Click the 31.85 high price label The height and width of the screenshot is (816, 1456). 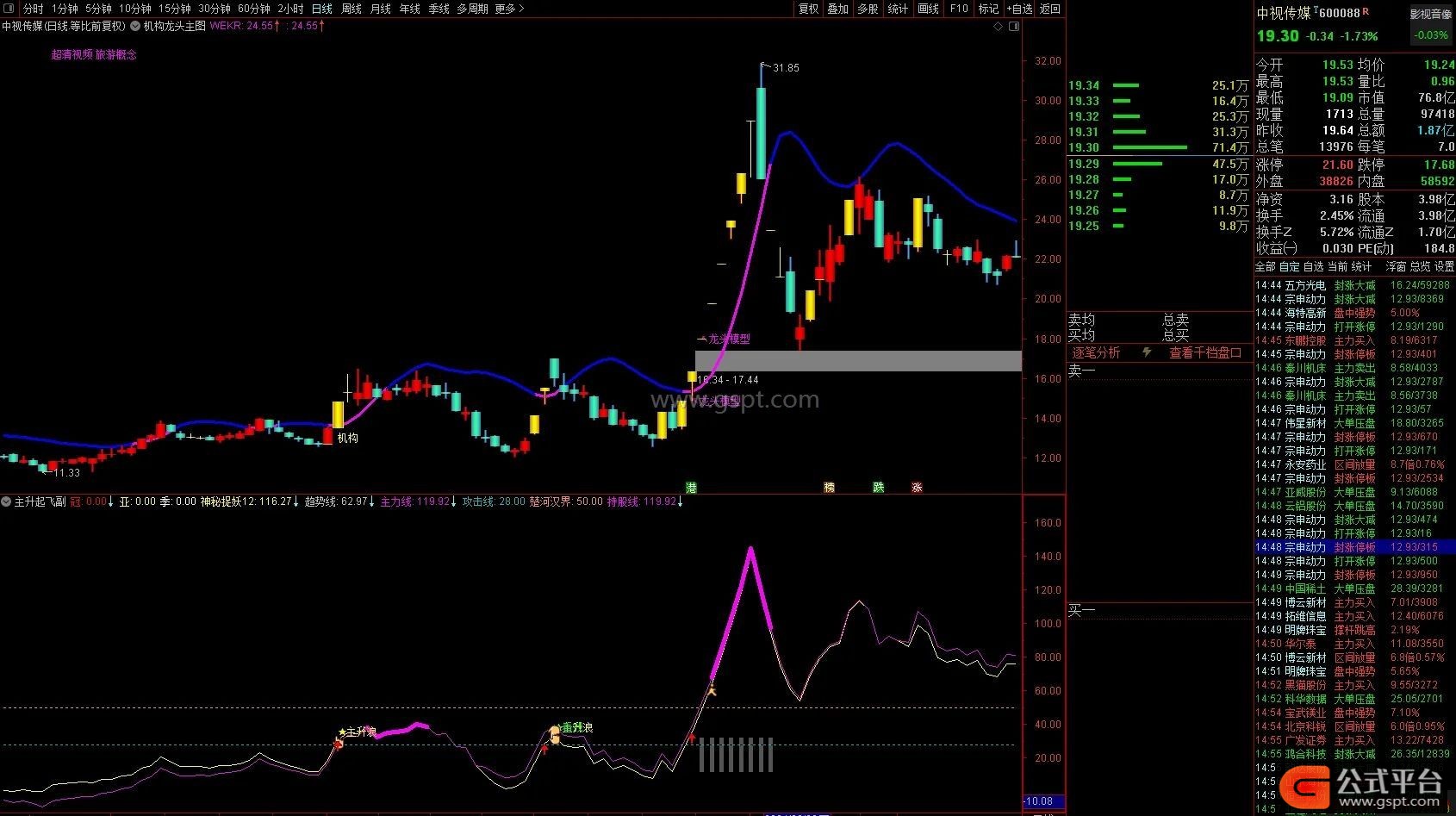[x=786, y=67]
